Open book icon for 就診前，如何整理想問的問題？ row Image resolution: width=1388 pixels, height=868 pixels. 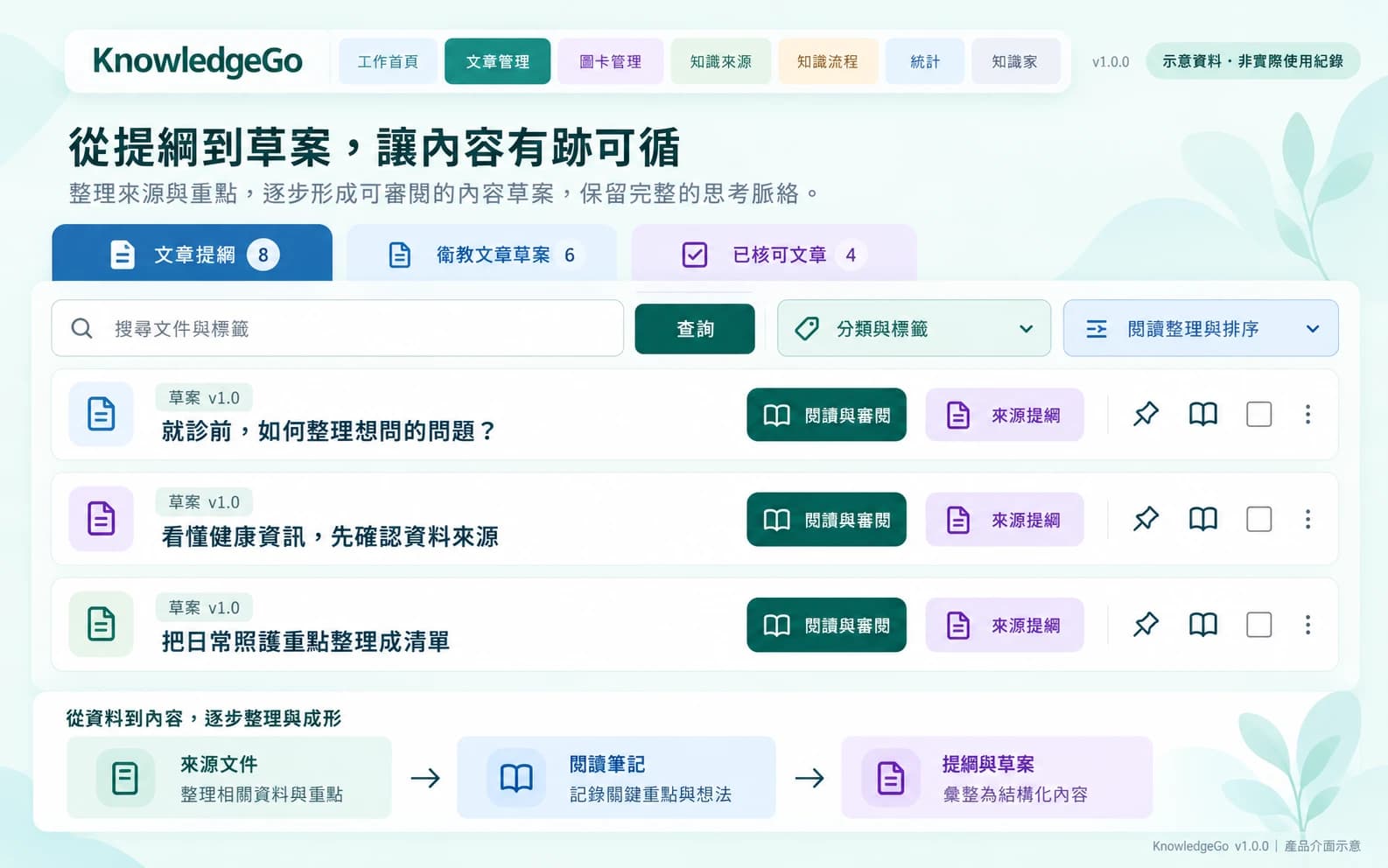tap(1203, 414)
